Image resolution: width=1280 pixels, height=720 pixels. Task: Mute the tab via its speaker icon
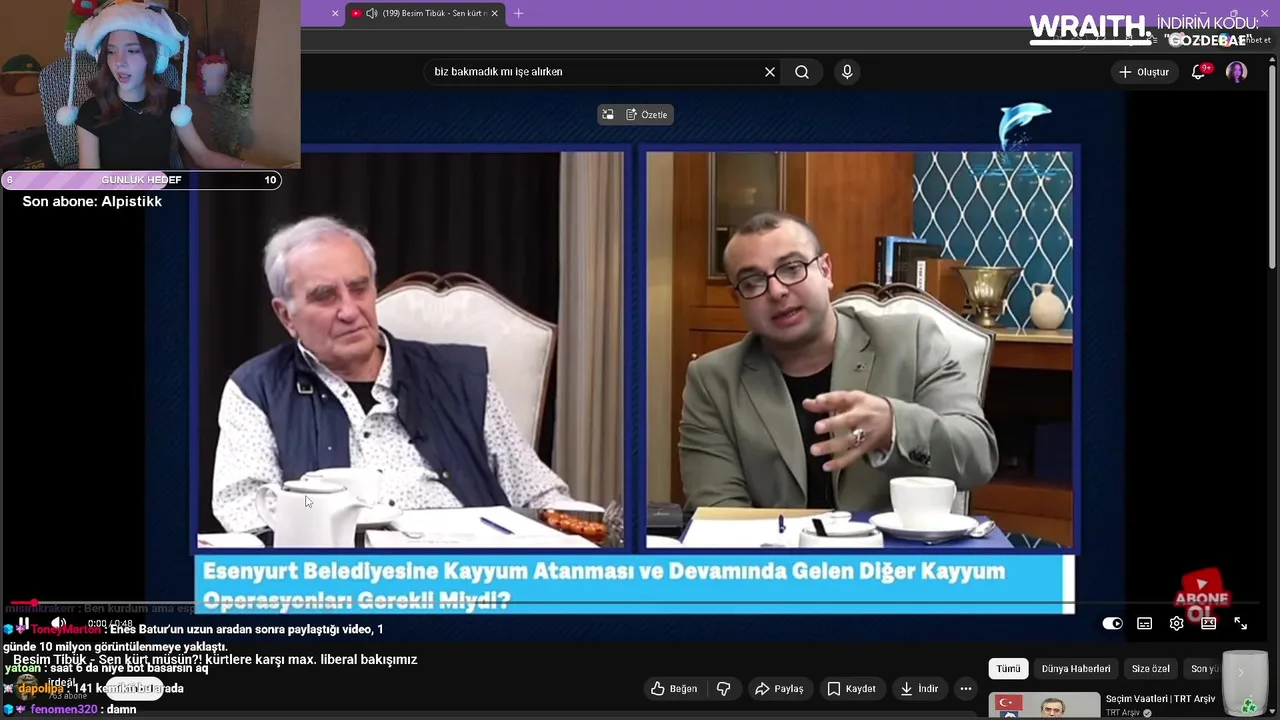click(x=372, y=13)
